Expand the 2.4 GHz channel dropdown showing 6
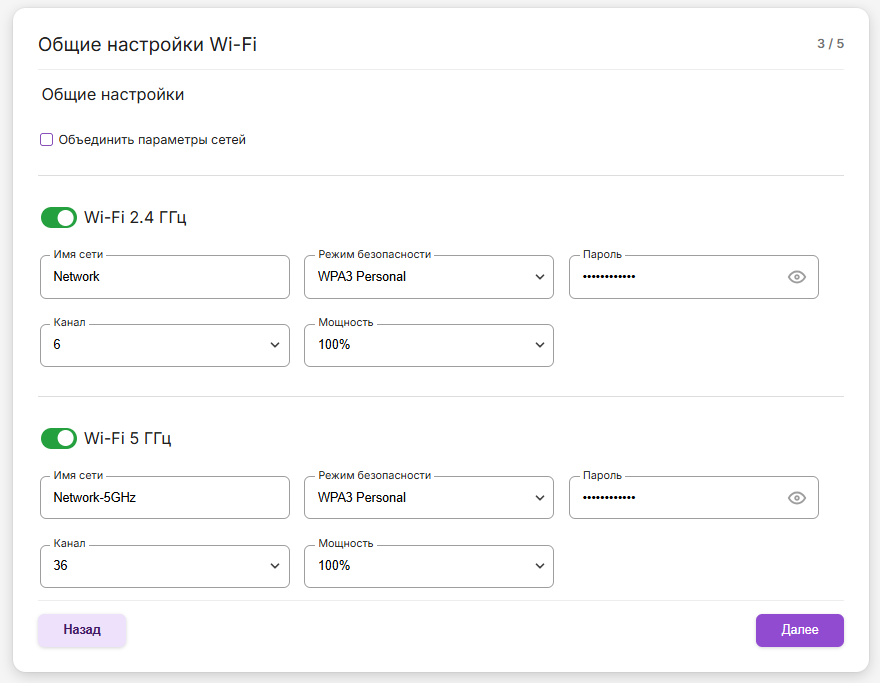Screen dimensions: 880x683 (x=164, y=345)
